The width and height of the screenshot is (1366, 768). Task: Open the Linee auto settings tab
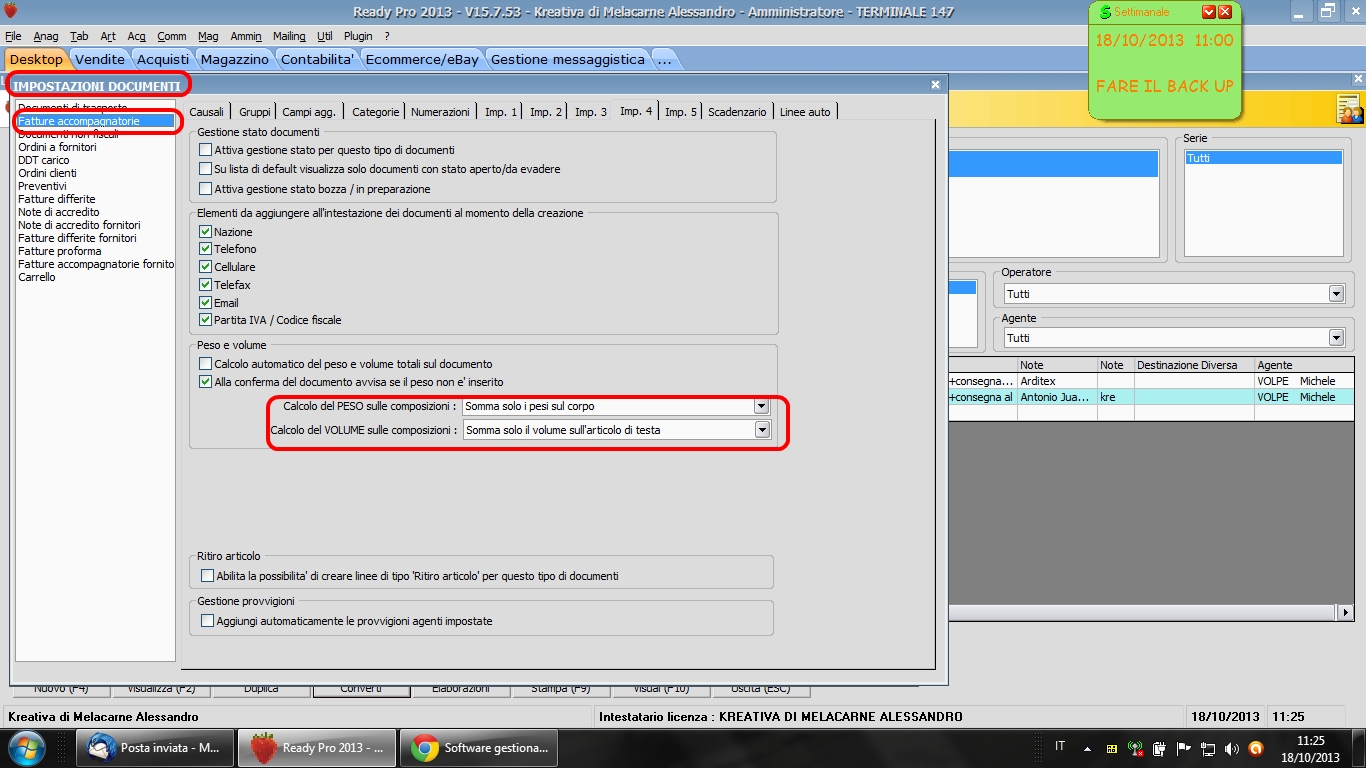[x=805, y=112]
